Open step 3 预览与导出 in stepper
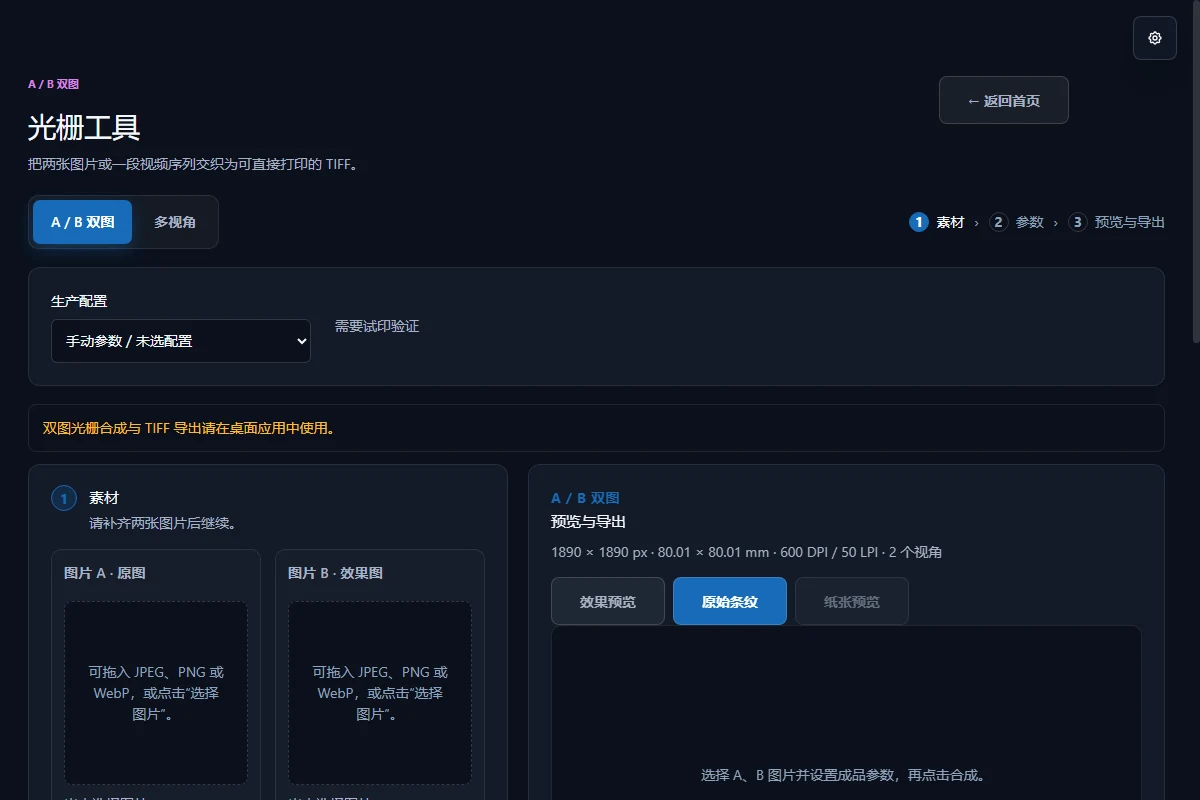This screenshot has width=1200, height=800. [x=1116, y=222]
